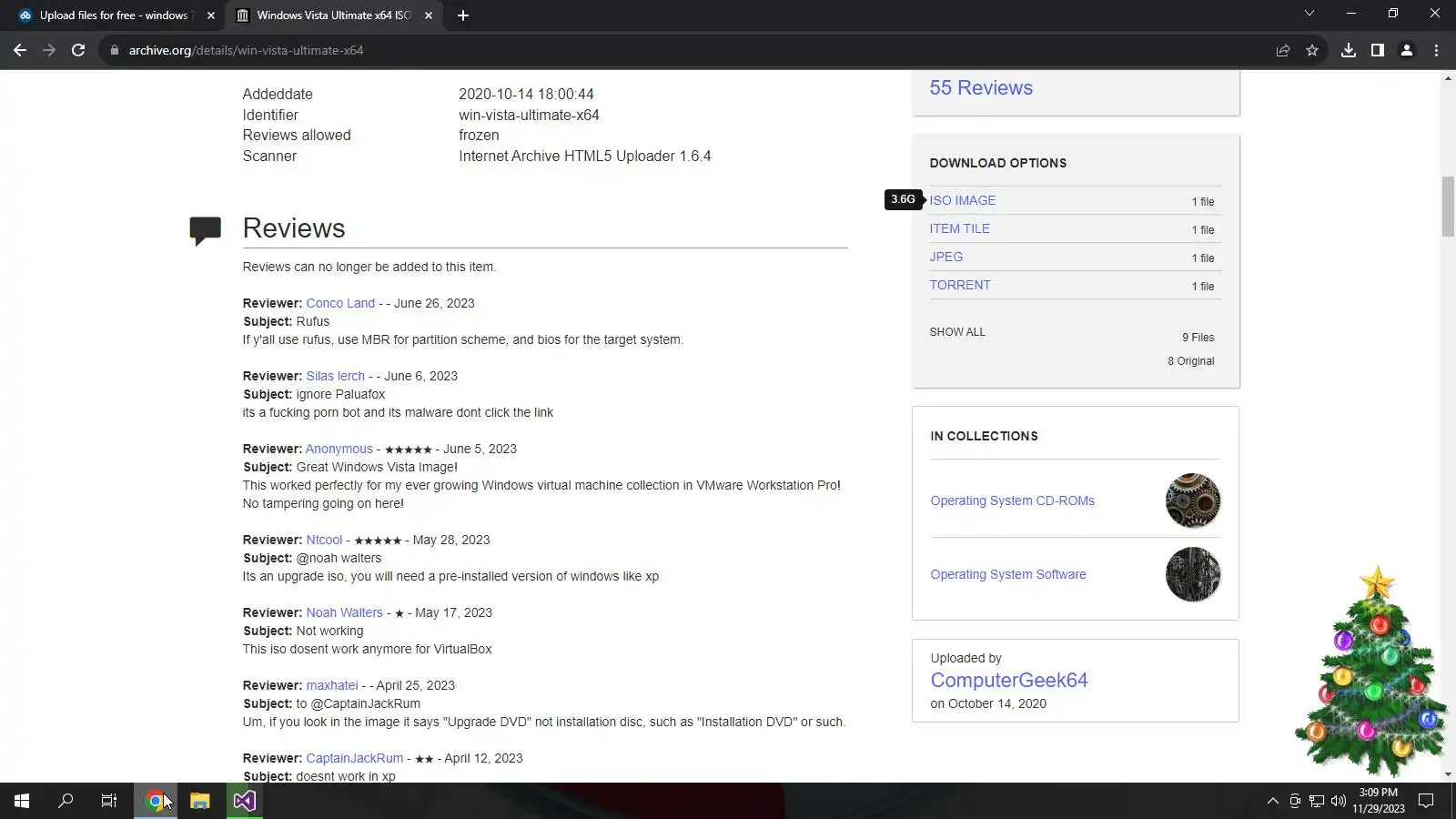Download the TORRENT file
This screenshot has width=1456, height=819.
[960, 285]
